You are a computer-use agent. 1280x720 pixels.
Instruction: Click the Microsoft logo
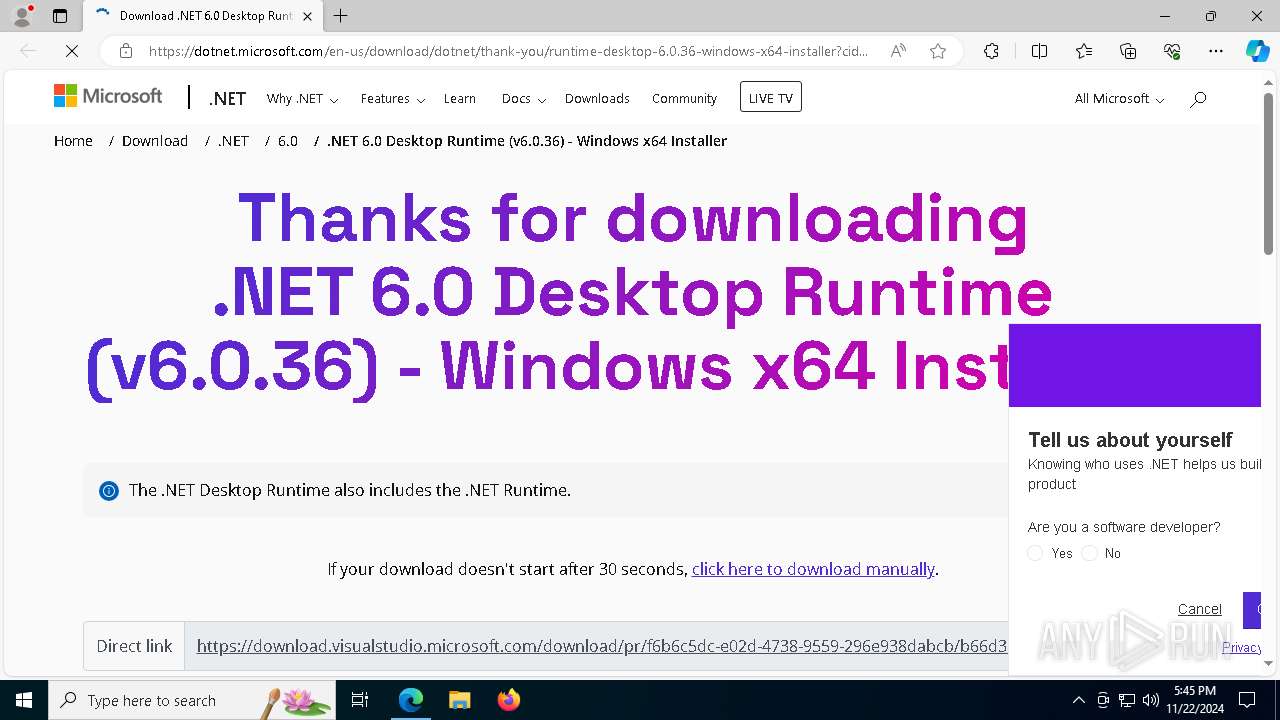(x=108, y=96)
